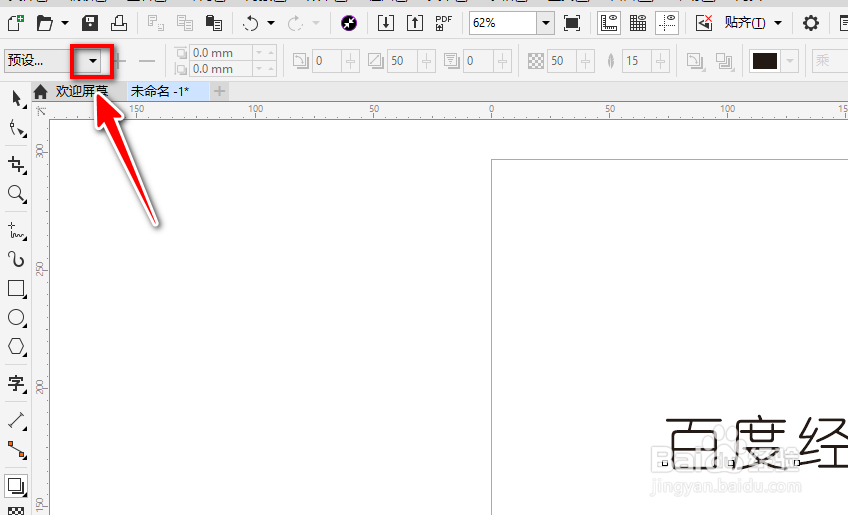Viewport: 848px width, 515px height.
Task: Click the upper 0.0 mm shadow offset field
Action: (x=221, y=52)
